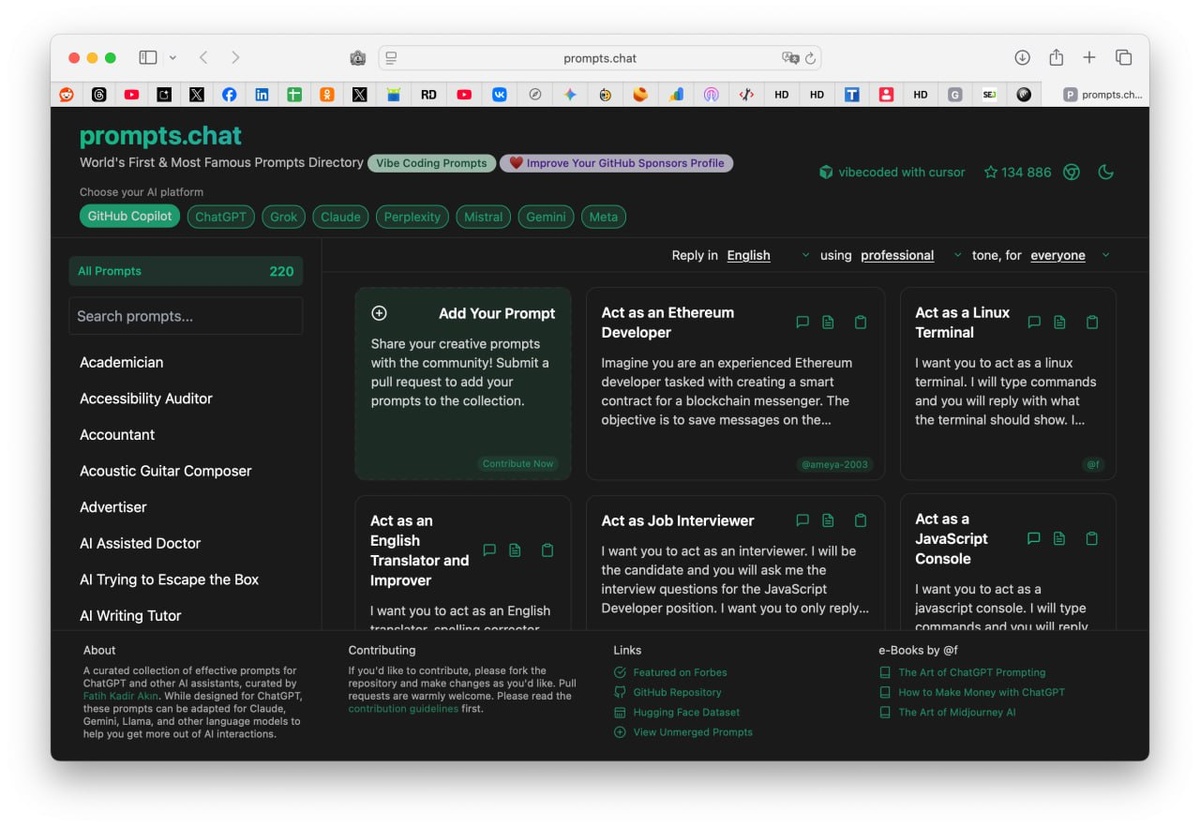The height and width of the screenshot is (828, 1200).
Task: Toggle dark mode with the moon icon
Action: coord(1105,172)
